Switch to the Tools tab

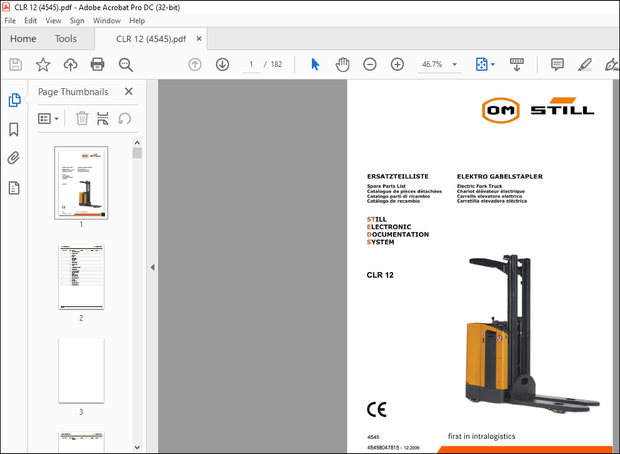click(x=66, y=39)
